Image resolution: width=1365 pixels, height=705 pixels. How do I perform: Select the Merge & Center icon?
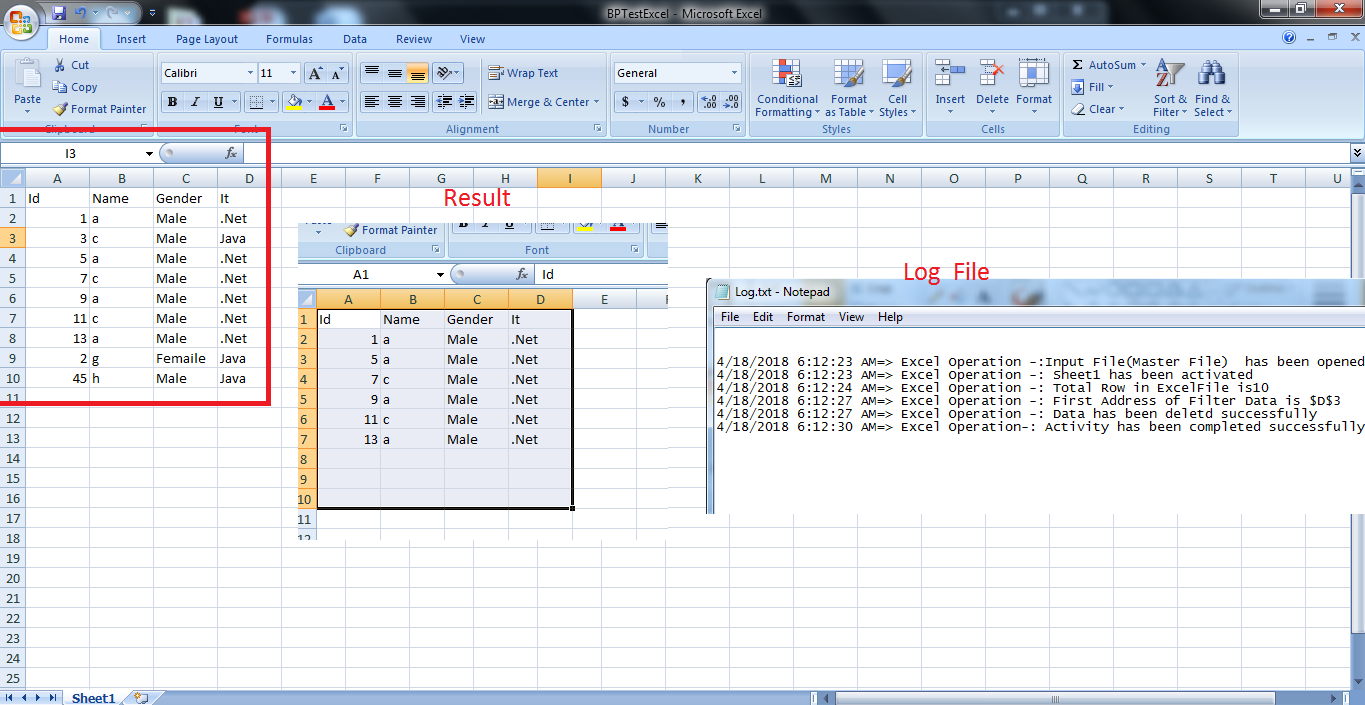(497, 102)
